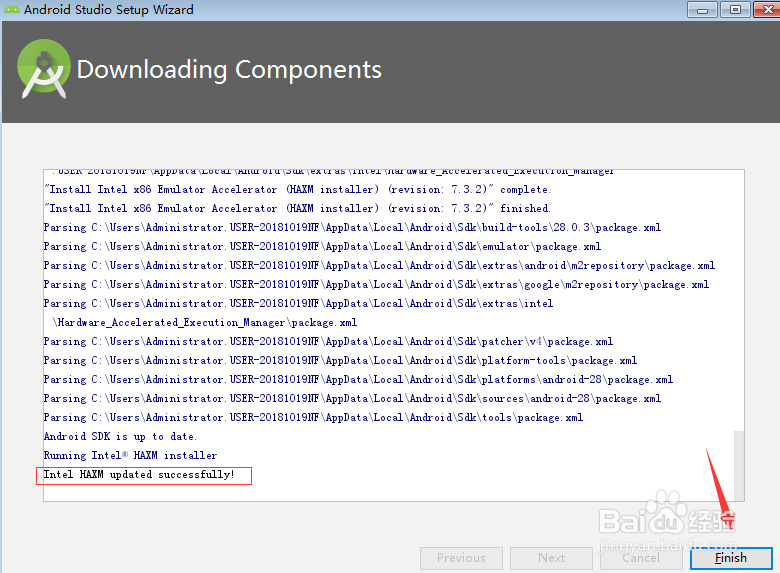Click the 'Android Studio Setup Wizard' window title

click(x=108, y=9)
